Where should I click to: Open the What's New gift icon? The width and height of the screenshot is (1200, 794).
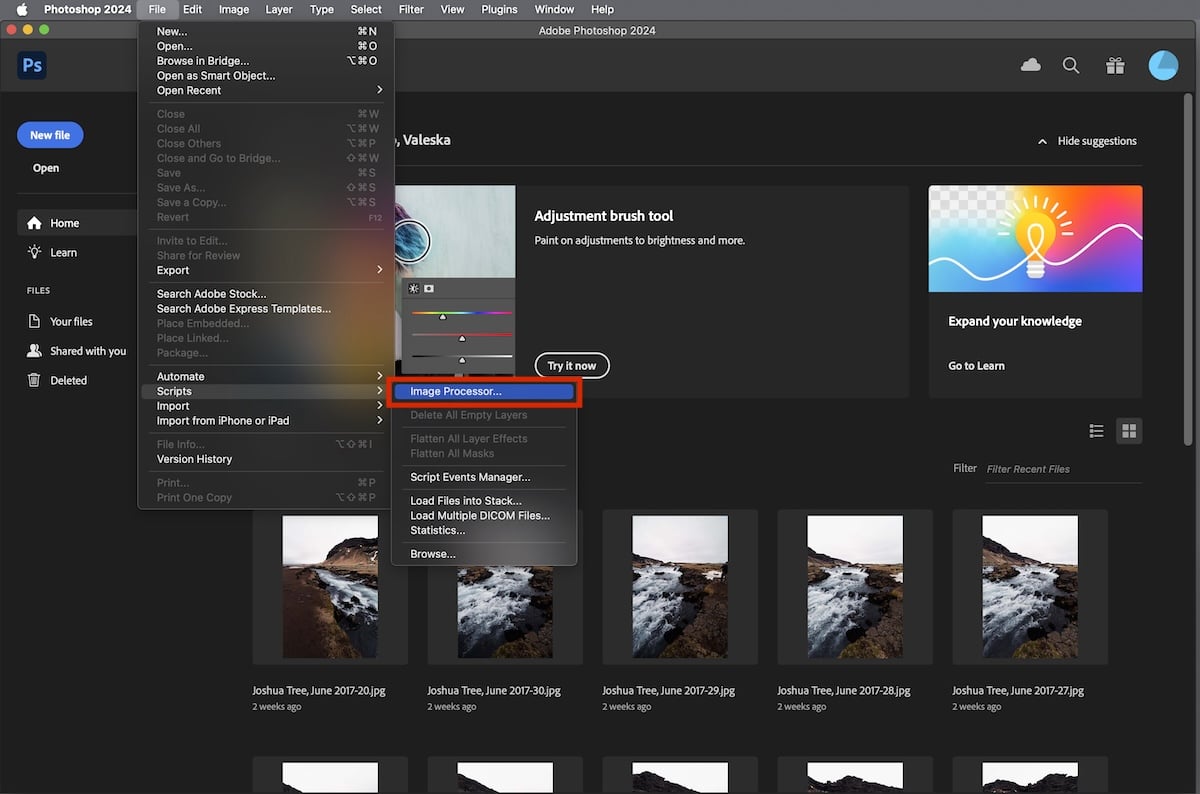[x=1115, y=64]
